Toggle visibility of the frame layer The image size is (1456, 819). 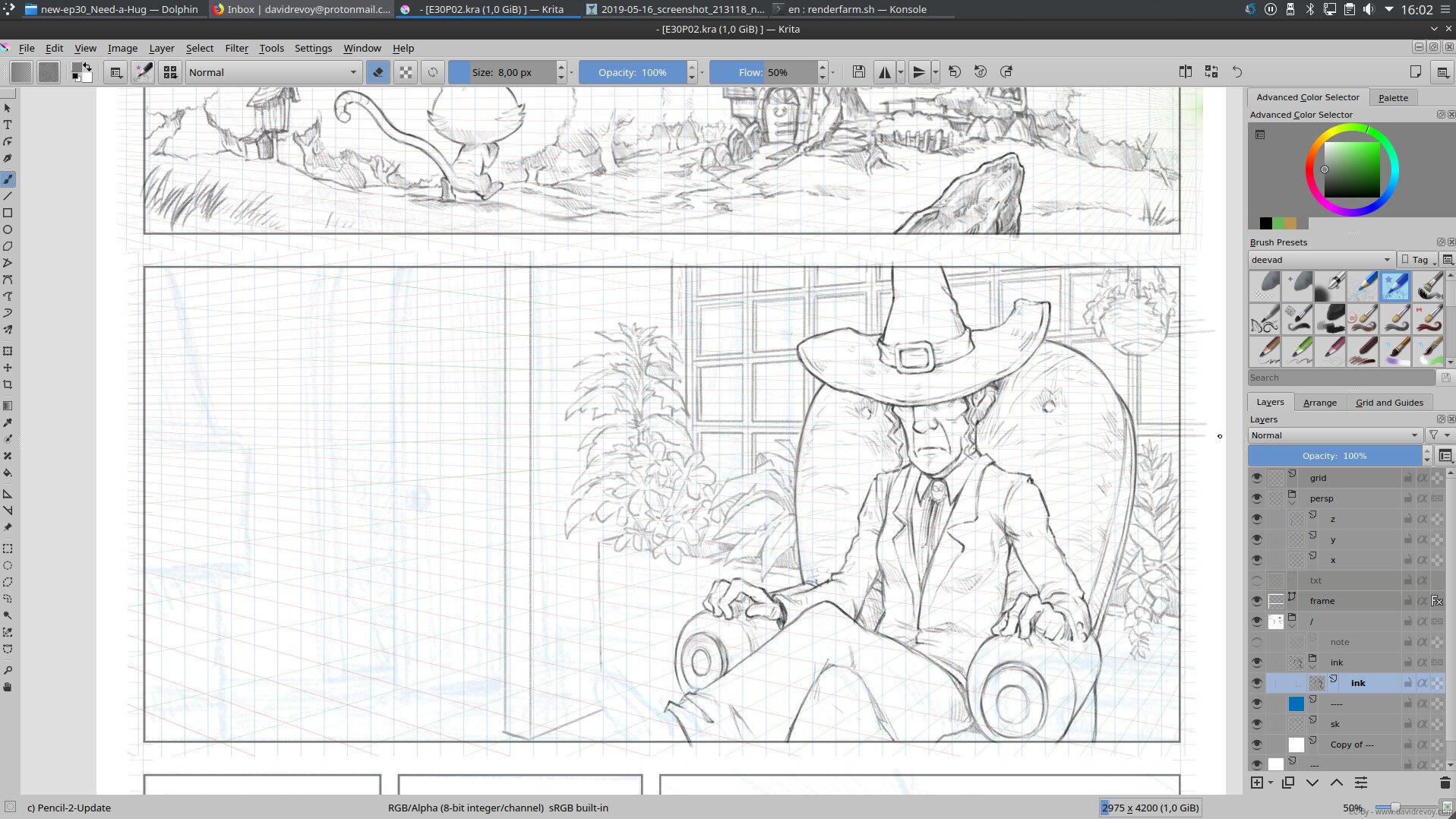pyautogui.click(x=1256, y=601)
